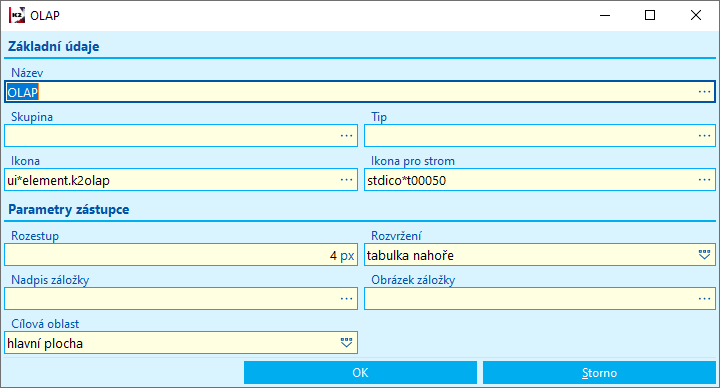Select the Rozvržení value tabulka nahoře
This screenshot has height=388, width=720.
(x=540, y=255)
